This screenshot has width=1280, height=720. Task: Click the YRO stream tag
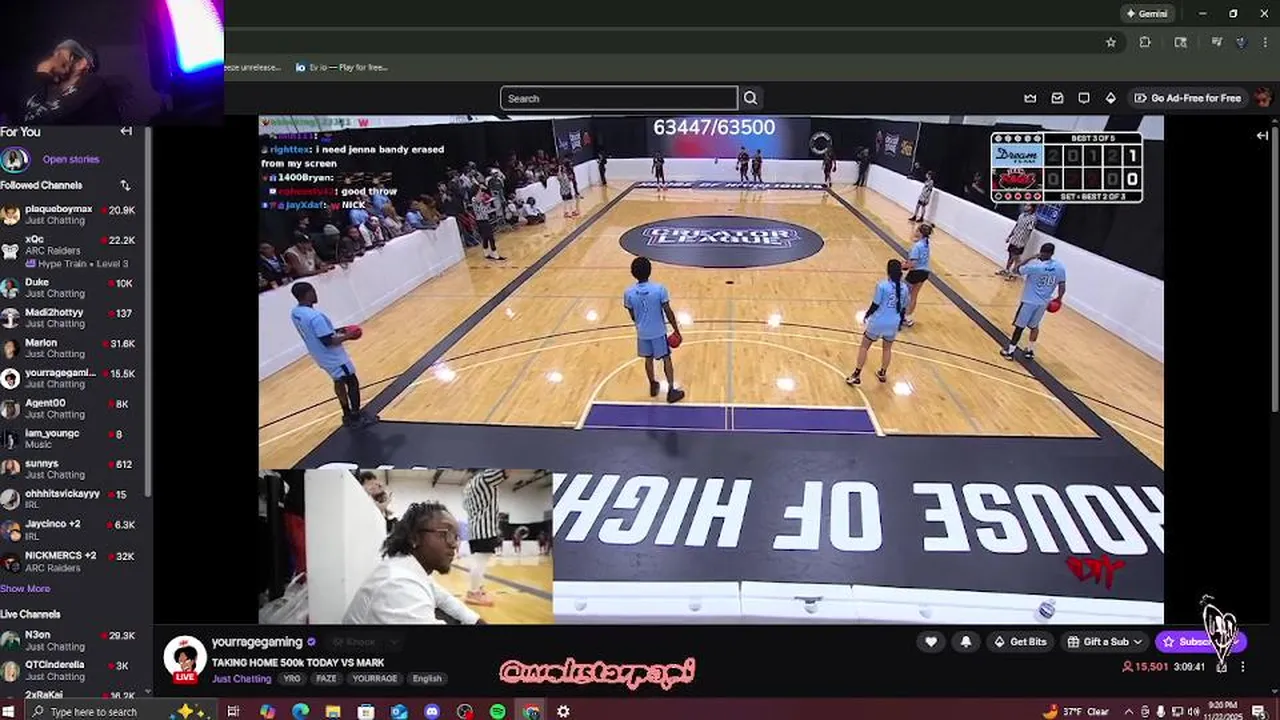point(292,678)
